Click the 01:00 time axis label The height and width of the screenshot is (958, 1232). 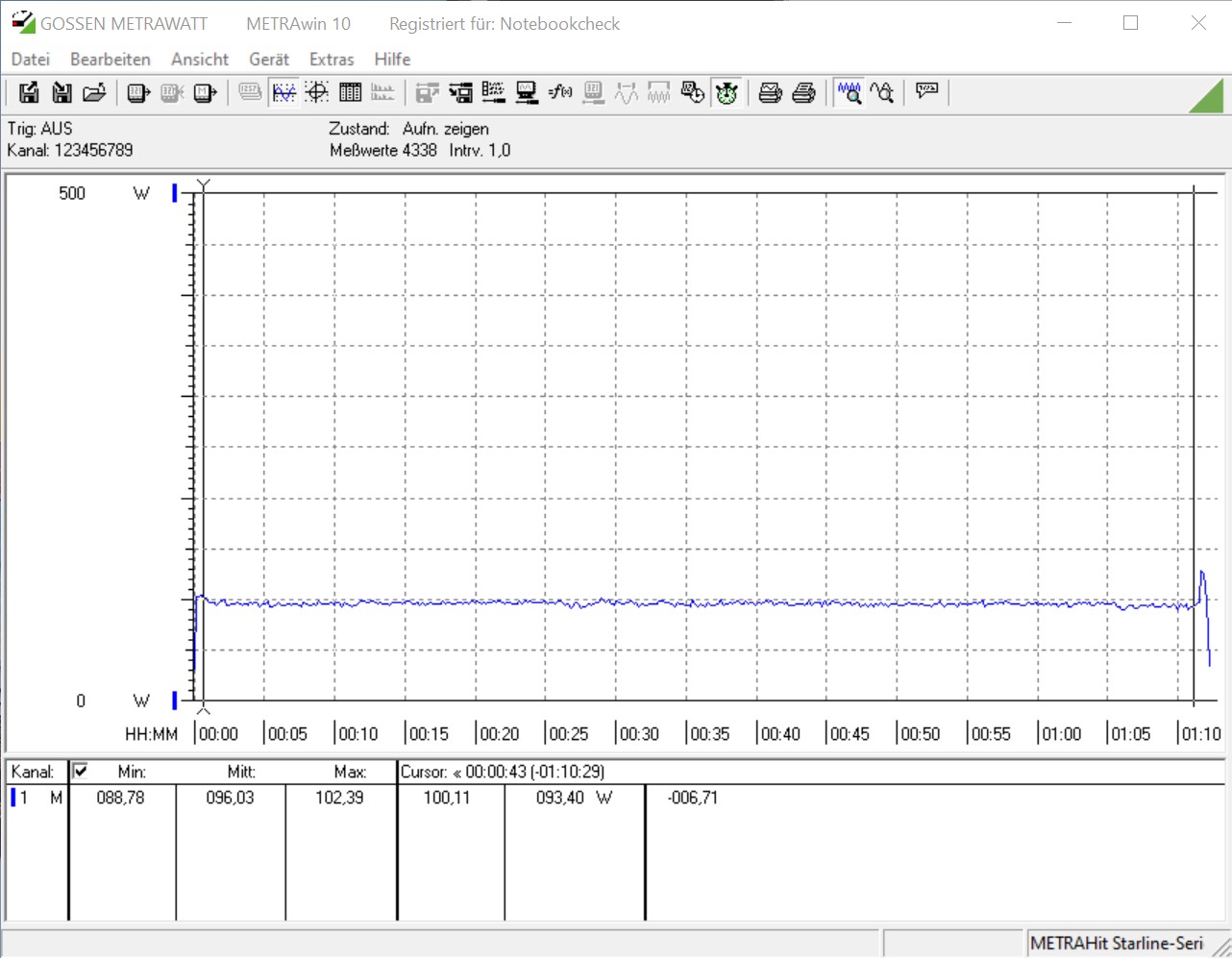[x=1061, y=734]
